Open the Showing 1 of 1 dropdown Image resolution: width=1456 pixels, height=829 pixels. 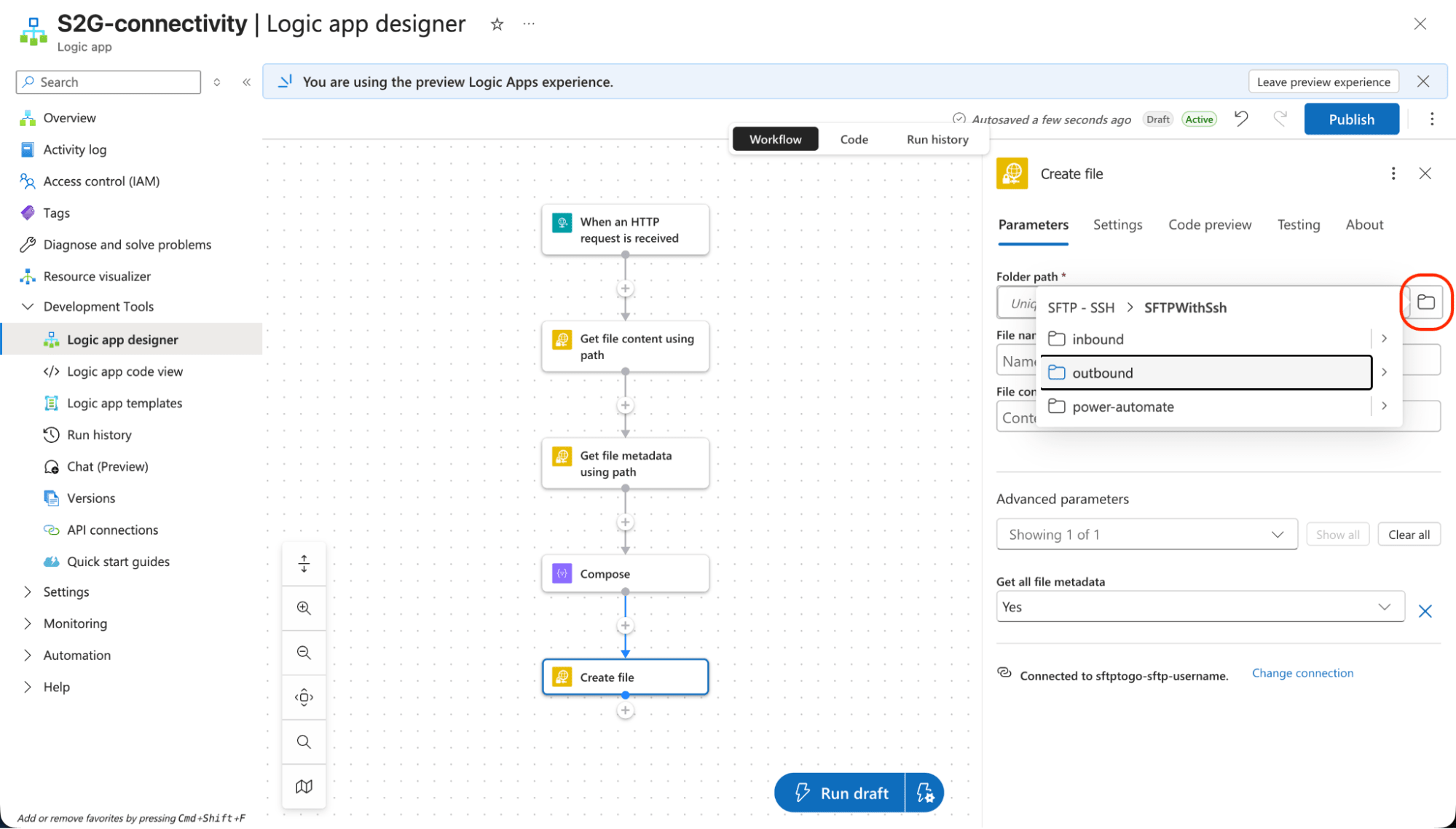coord(1146,535)
